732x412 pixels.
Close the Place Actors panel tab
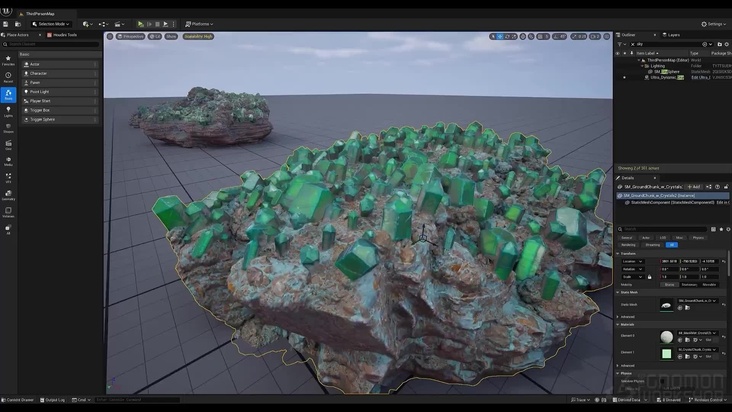pyautogui.click(x=40, y=35)
